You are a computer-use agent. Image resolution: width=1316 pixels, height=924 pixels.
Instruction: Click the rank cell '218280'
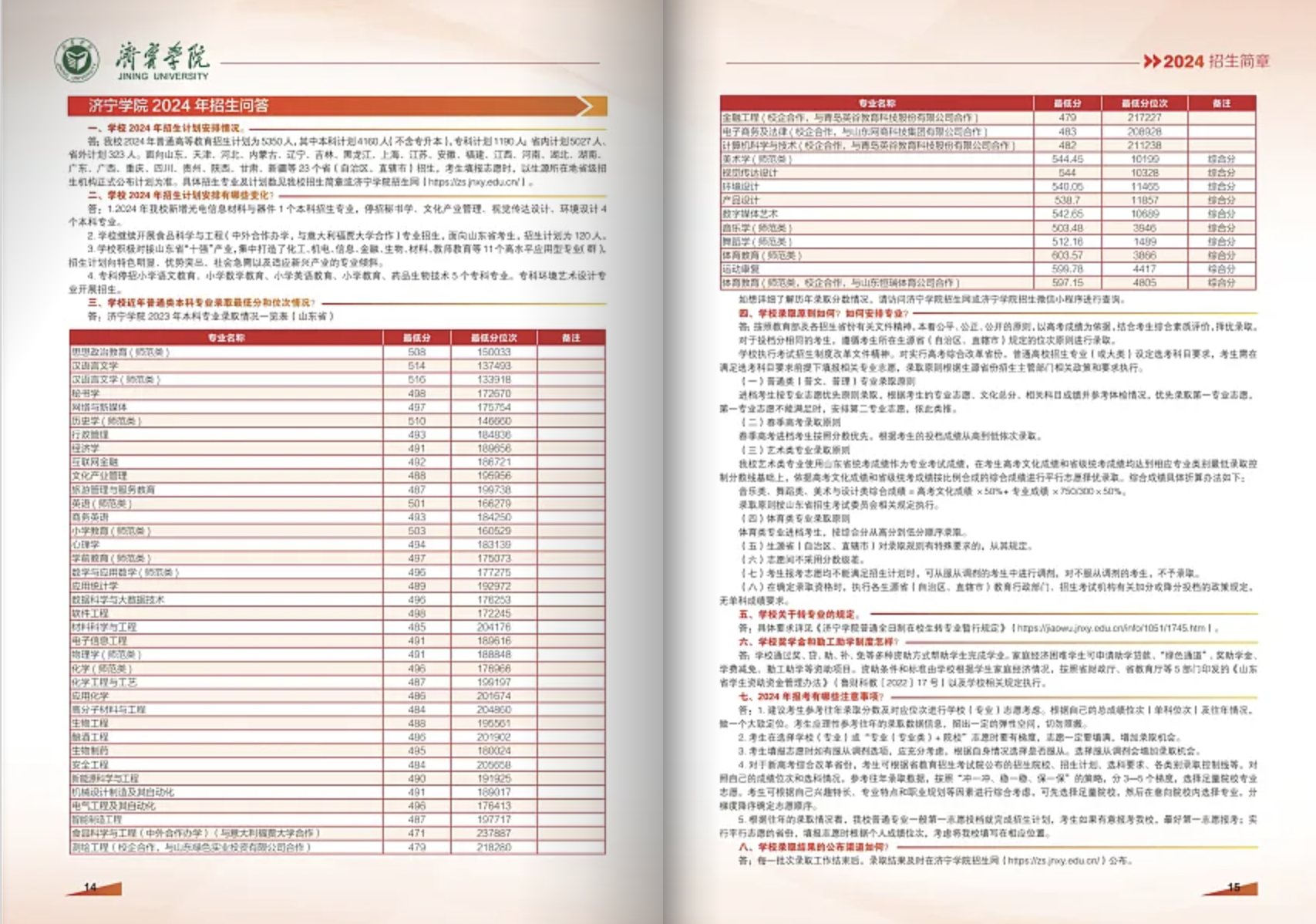pyautogui.click(x=494, y=848)
